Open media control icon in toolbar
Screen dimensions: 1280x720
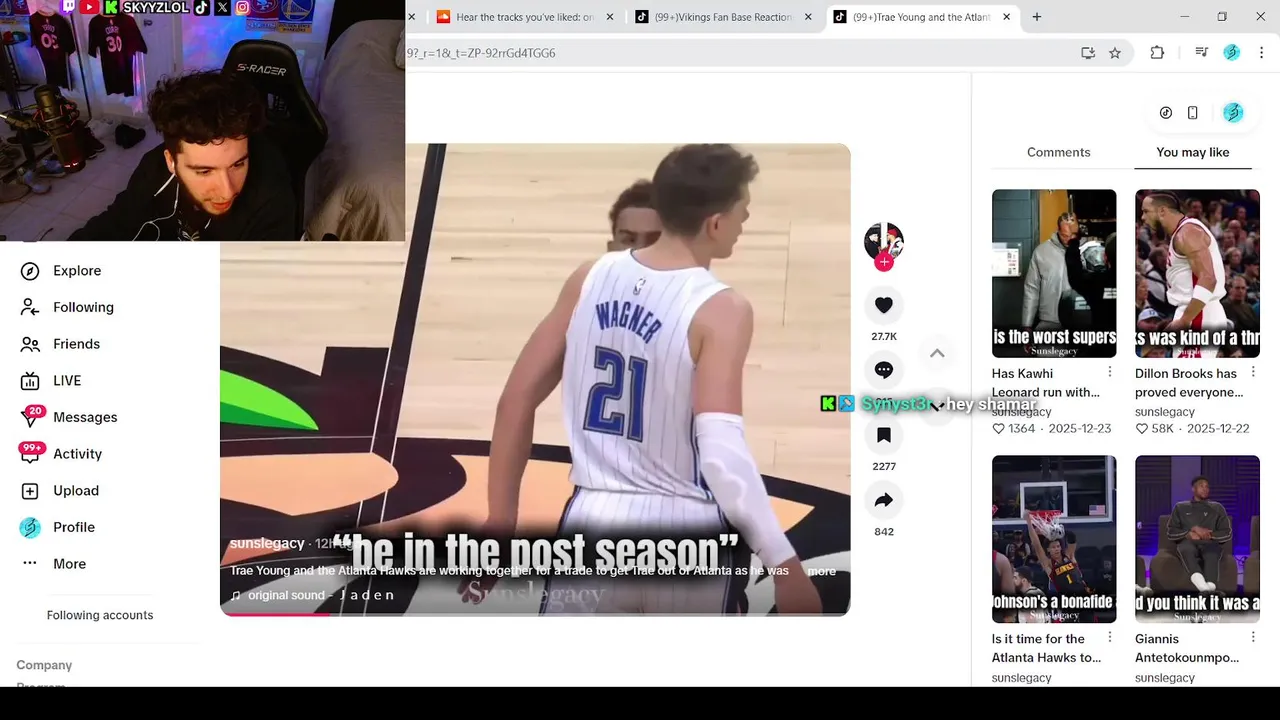[1201, 53]
